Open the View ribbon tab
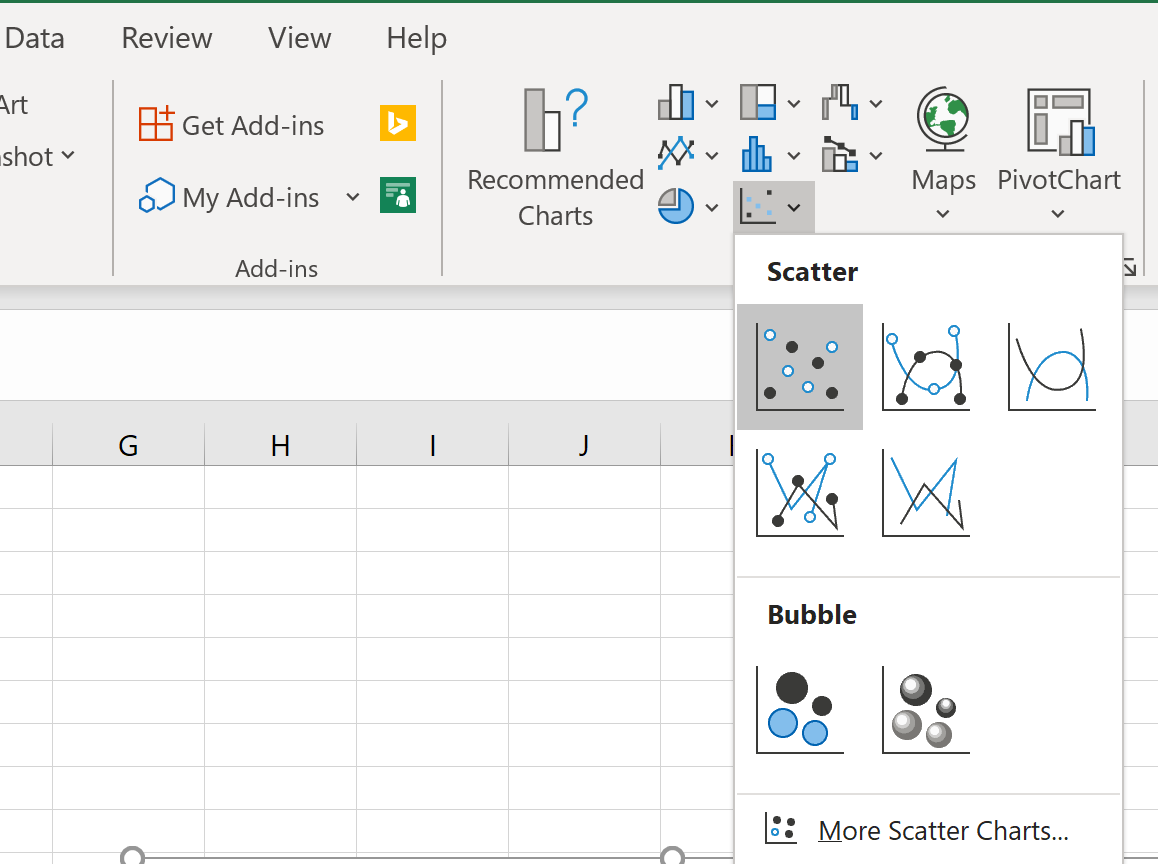 click(x=299, y=38)
